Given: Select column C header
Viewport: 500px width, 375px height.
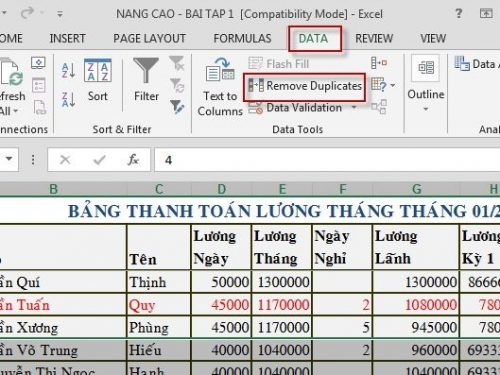Looking at the screenshot, I should tap(159, 189).
